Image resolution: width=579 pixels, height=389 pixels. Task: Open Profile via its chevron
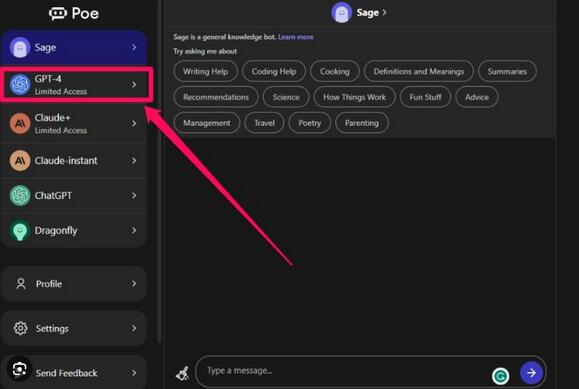(134, 284)
